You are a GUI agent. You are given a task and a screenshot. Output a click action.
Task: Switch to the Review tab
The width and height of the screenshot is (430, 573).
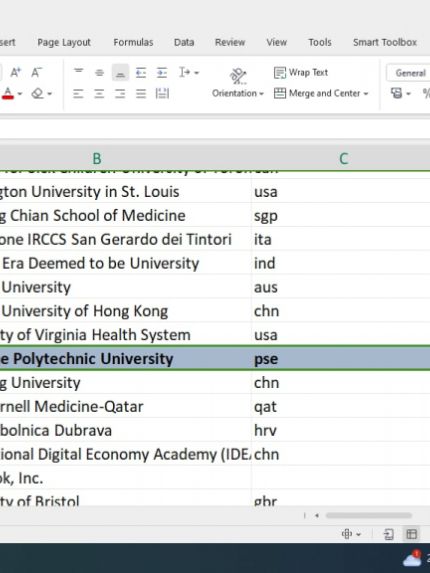tap(230, 42)
